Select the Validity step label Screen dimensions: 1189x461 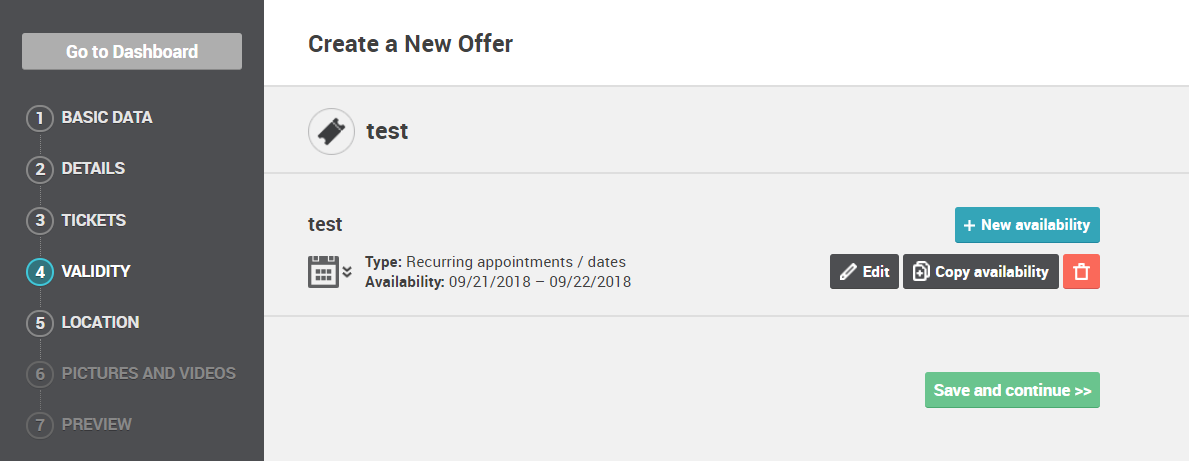(96, 271)
